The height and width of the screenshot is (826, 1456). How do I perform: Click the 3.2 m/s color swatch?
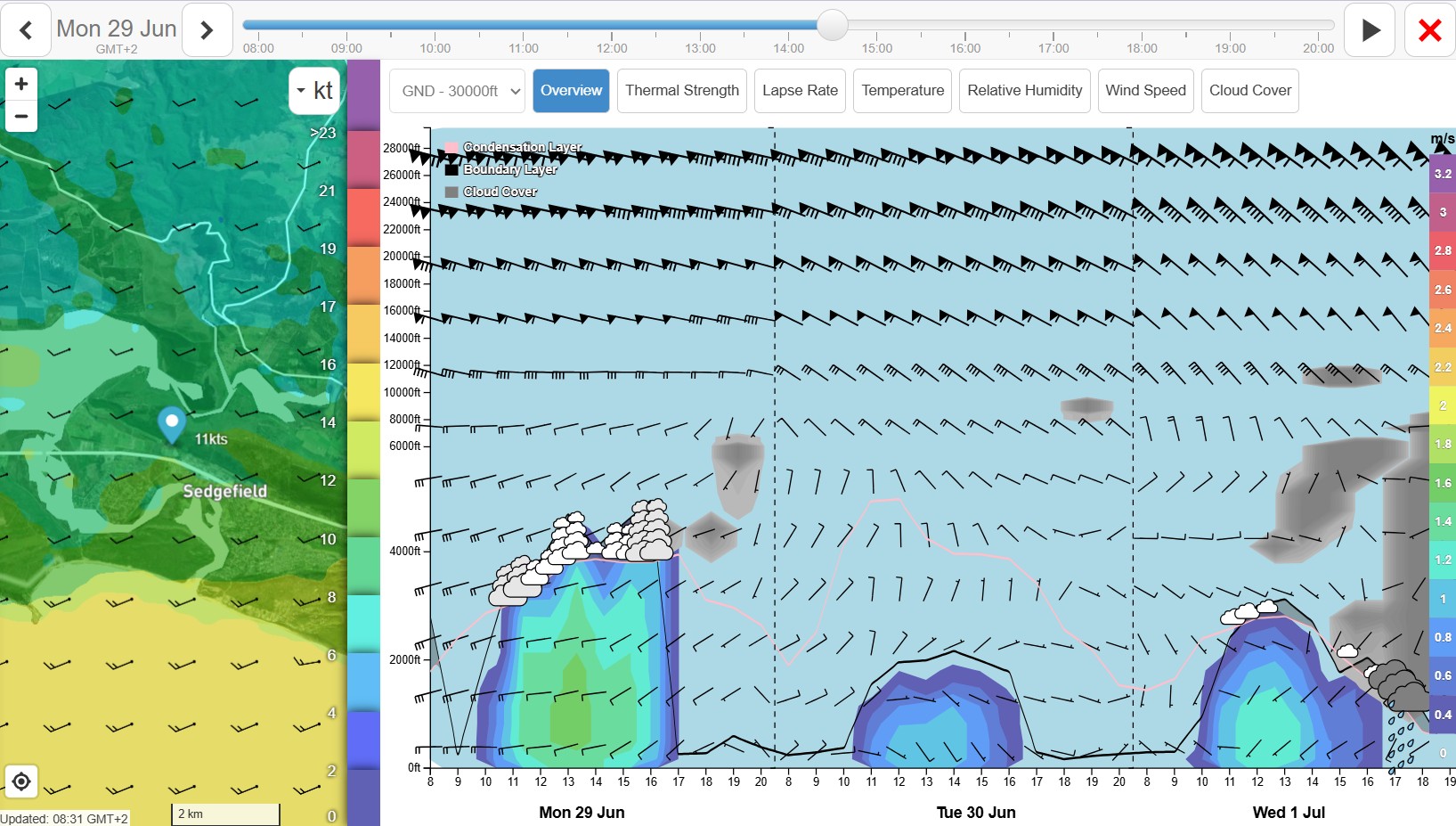coord(1443,174)
